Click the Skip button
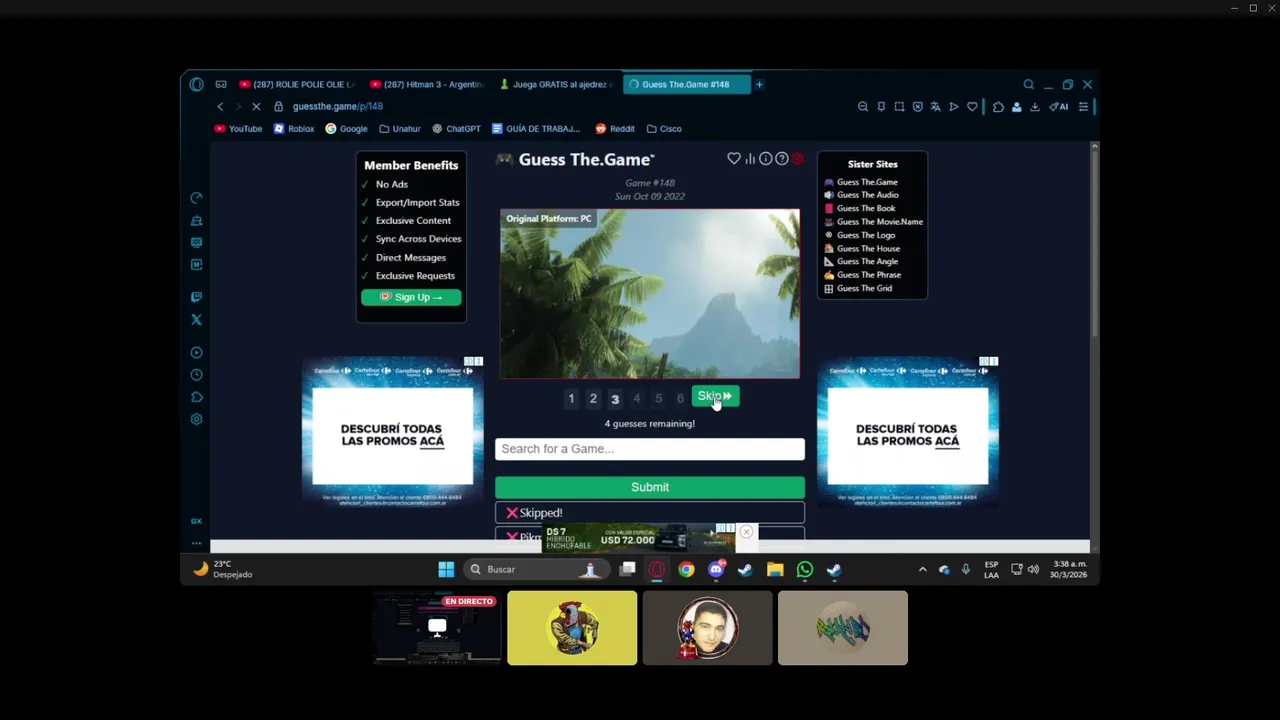Screen dimensions: 1280x720 pyautogui.click(x=715, y=396)
